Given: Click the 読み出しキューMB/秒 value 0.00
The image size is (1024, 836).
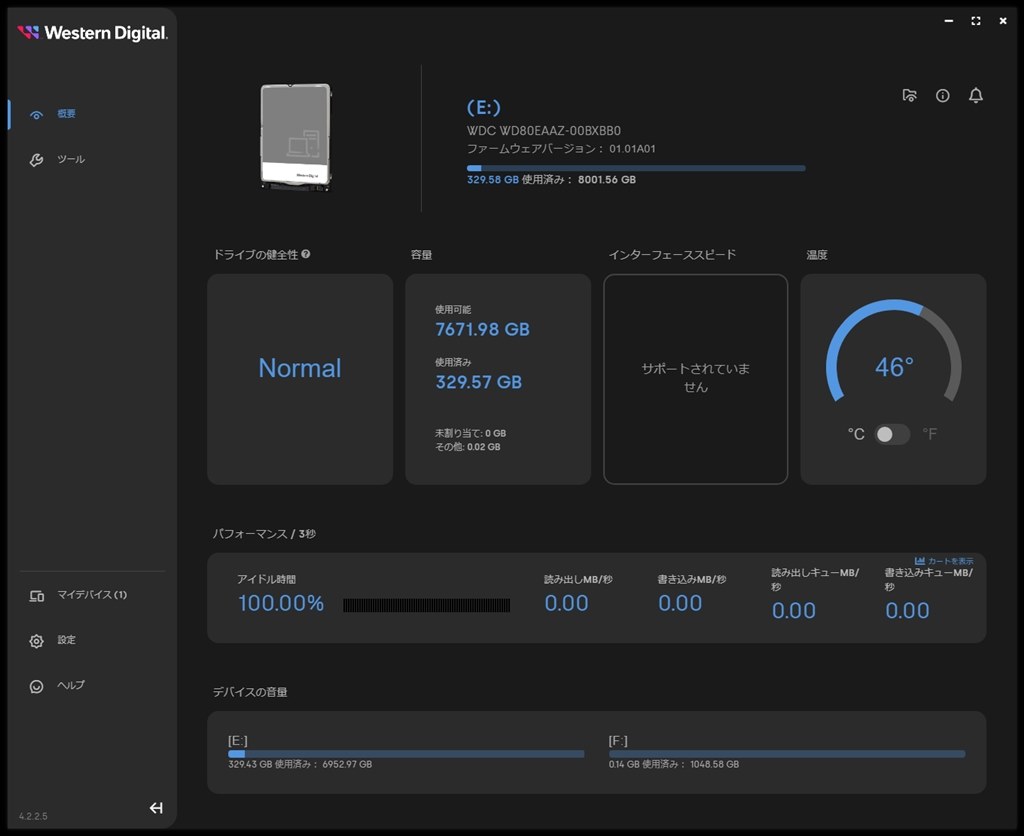Looking at the screenshot, I should click(x=793, y=610).
